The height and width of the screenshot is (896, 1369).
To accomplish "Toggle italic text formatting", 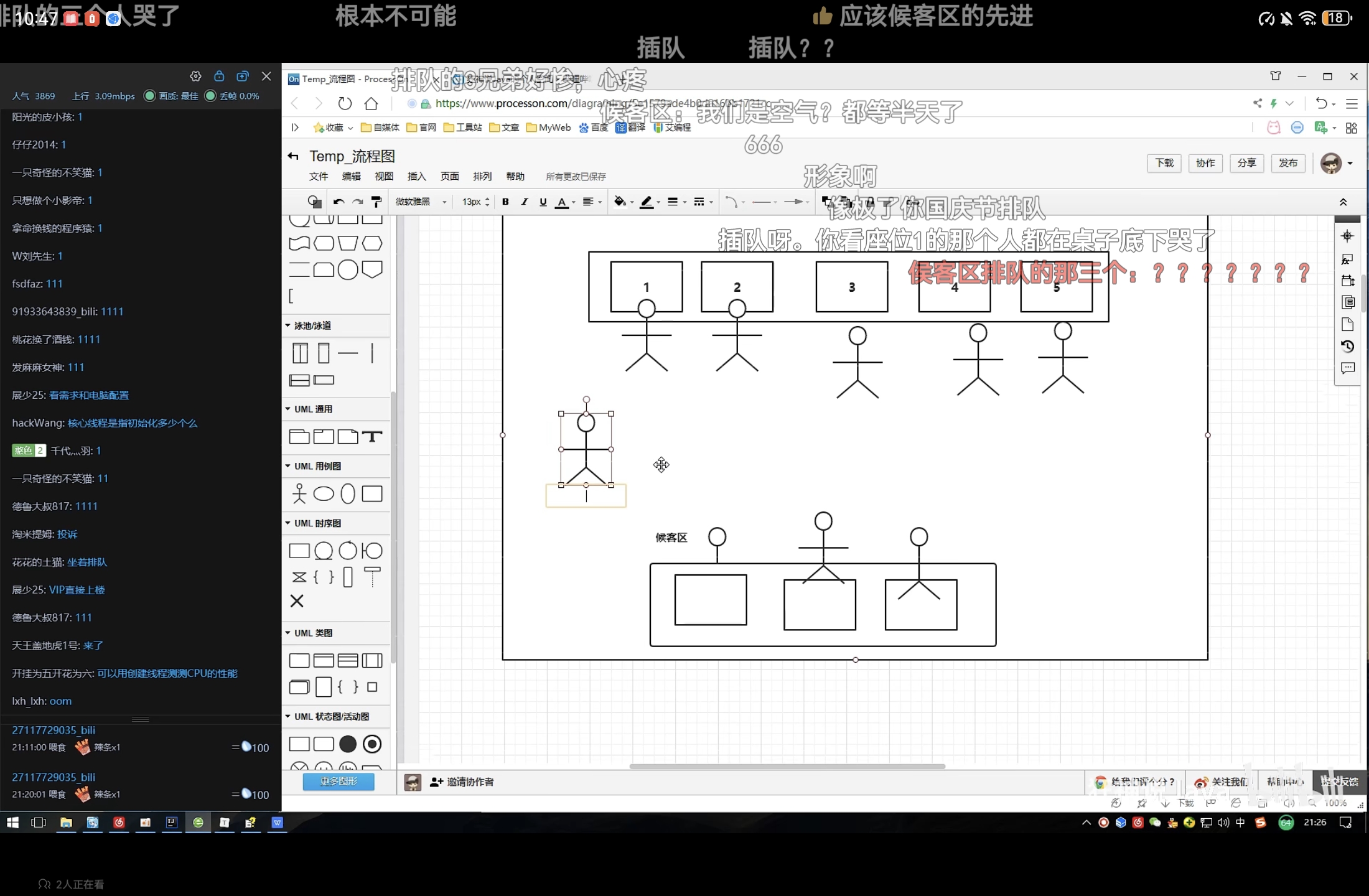I will [x=524, y=202].
